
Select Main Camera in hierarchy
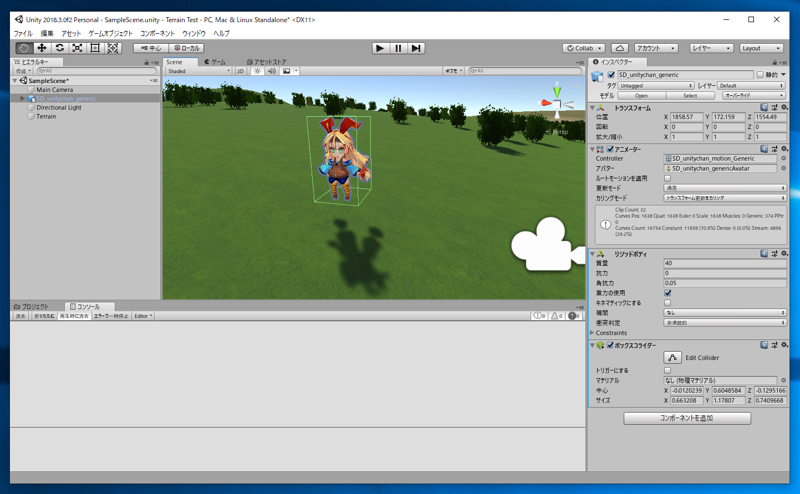(x=55, y=89)
